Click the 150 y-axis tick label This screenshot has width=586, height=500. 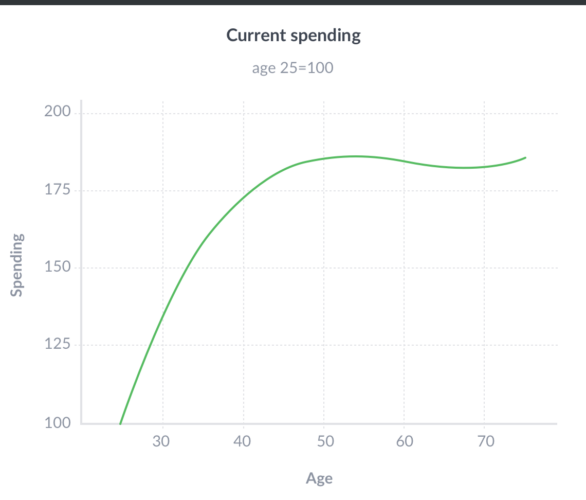point(57,267)
